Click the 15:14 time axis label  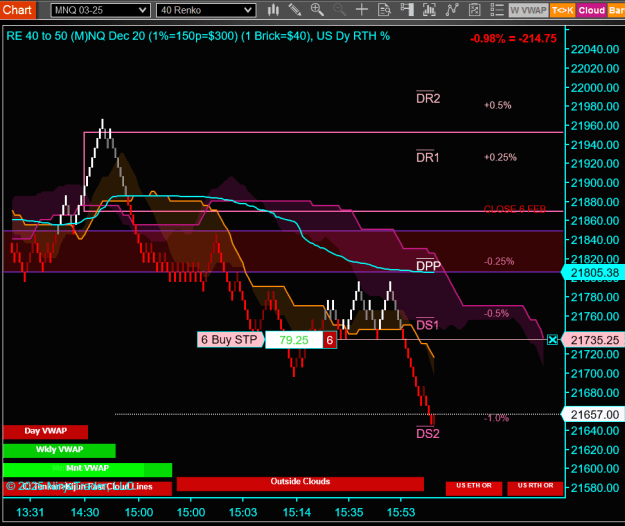point(297,512)
